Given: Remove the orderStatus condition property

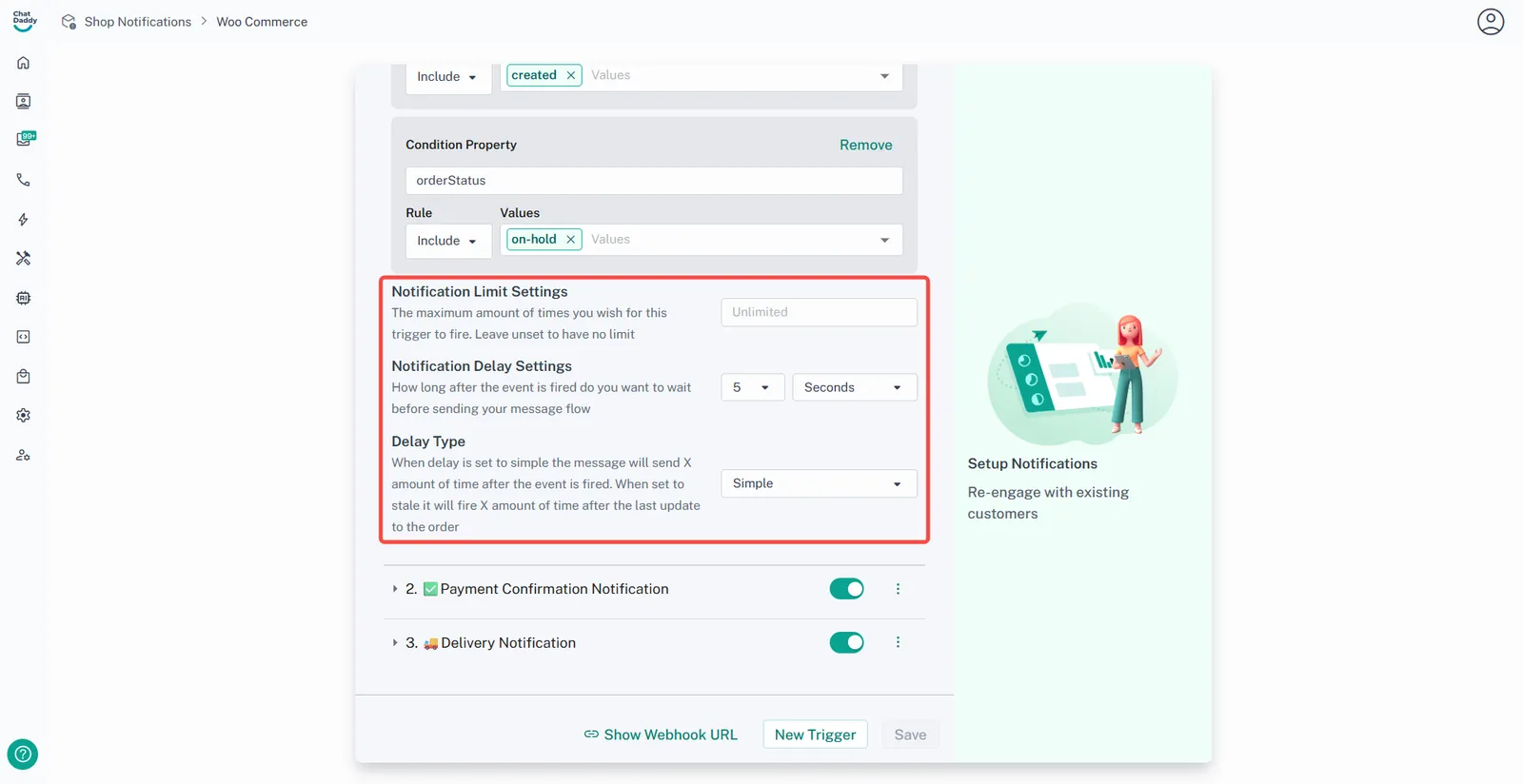Looking at the screenshot, I should (865, 145).
